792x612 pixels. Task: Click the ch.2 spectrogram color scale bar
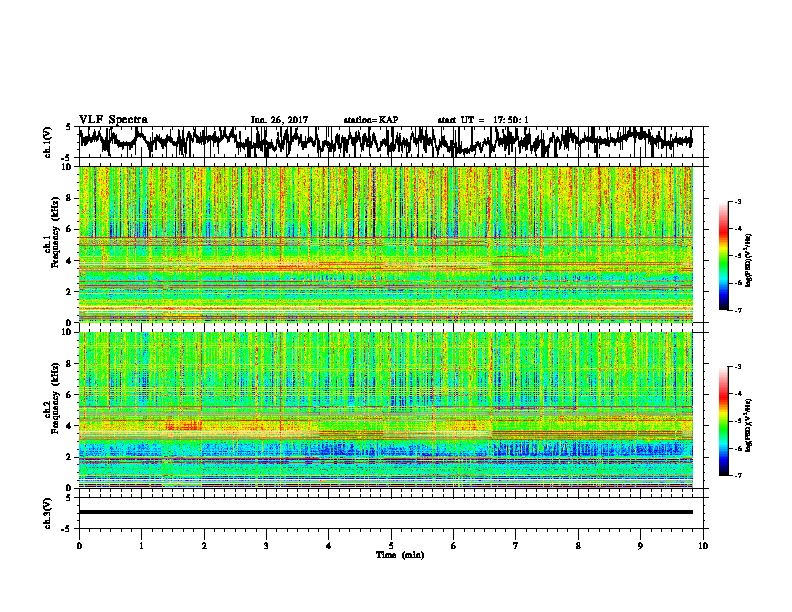[723, 421]
